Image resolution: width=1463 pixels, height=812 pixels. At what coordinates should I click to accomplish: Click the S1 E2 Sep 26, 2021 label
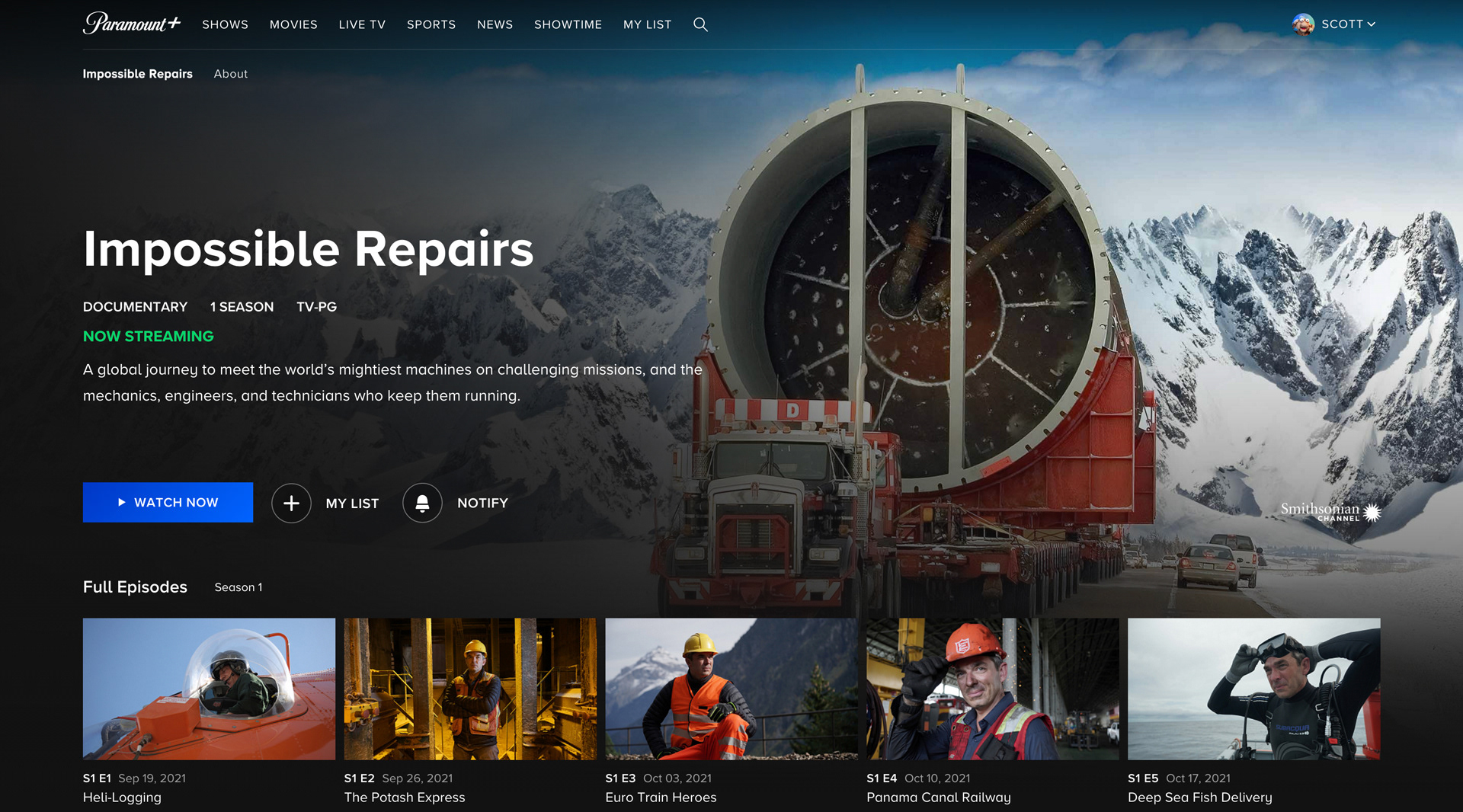[x=399, y=778]
